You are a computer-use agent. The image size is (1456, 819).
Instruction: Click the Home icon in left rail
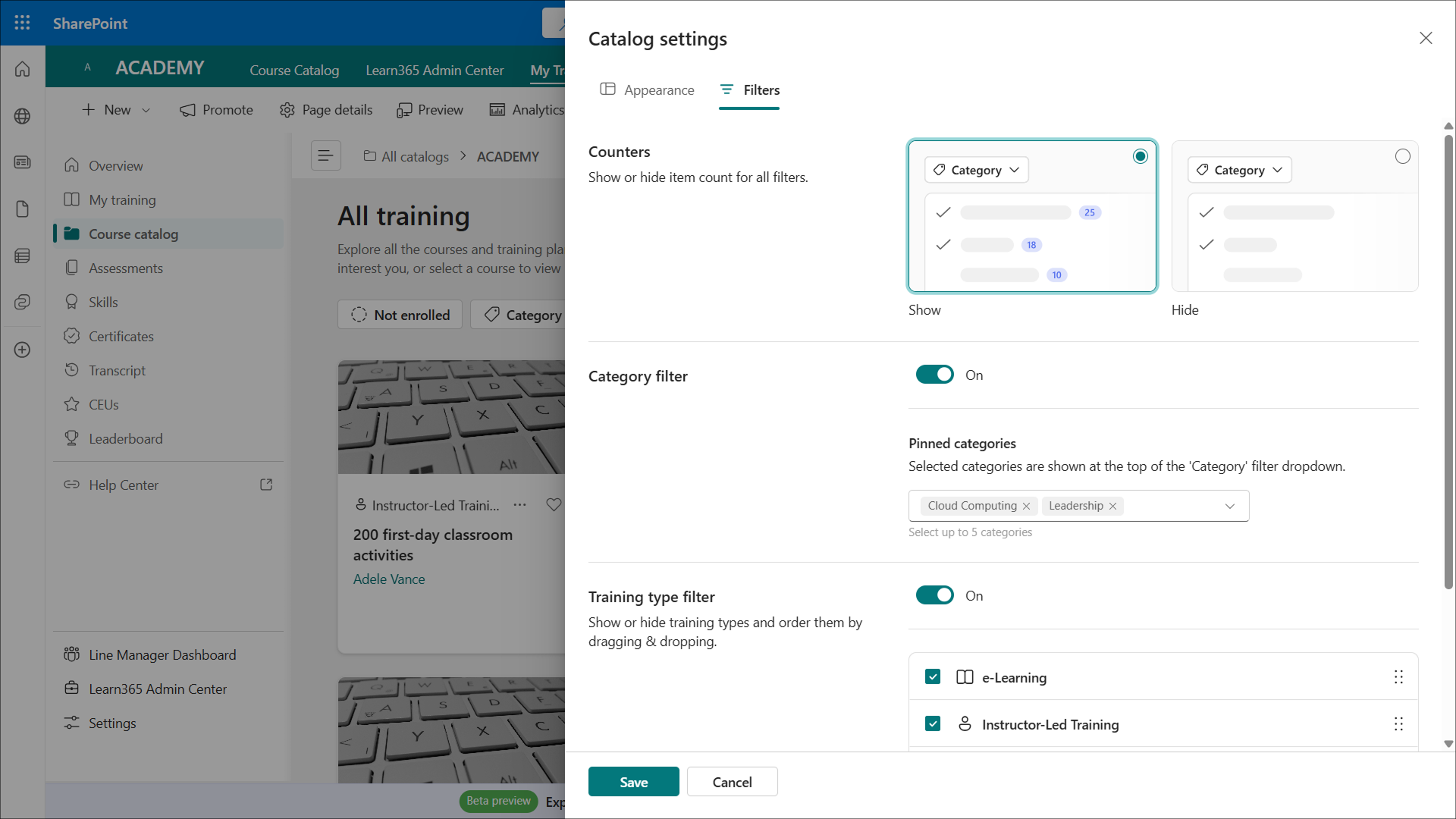click(22, 69)
